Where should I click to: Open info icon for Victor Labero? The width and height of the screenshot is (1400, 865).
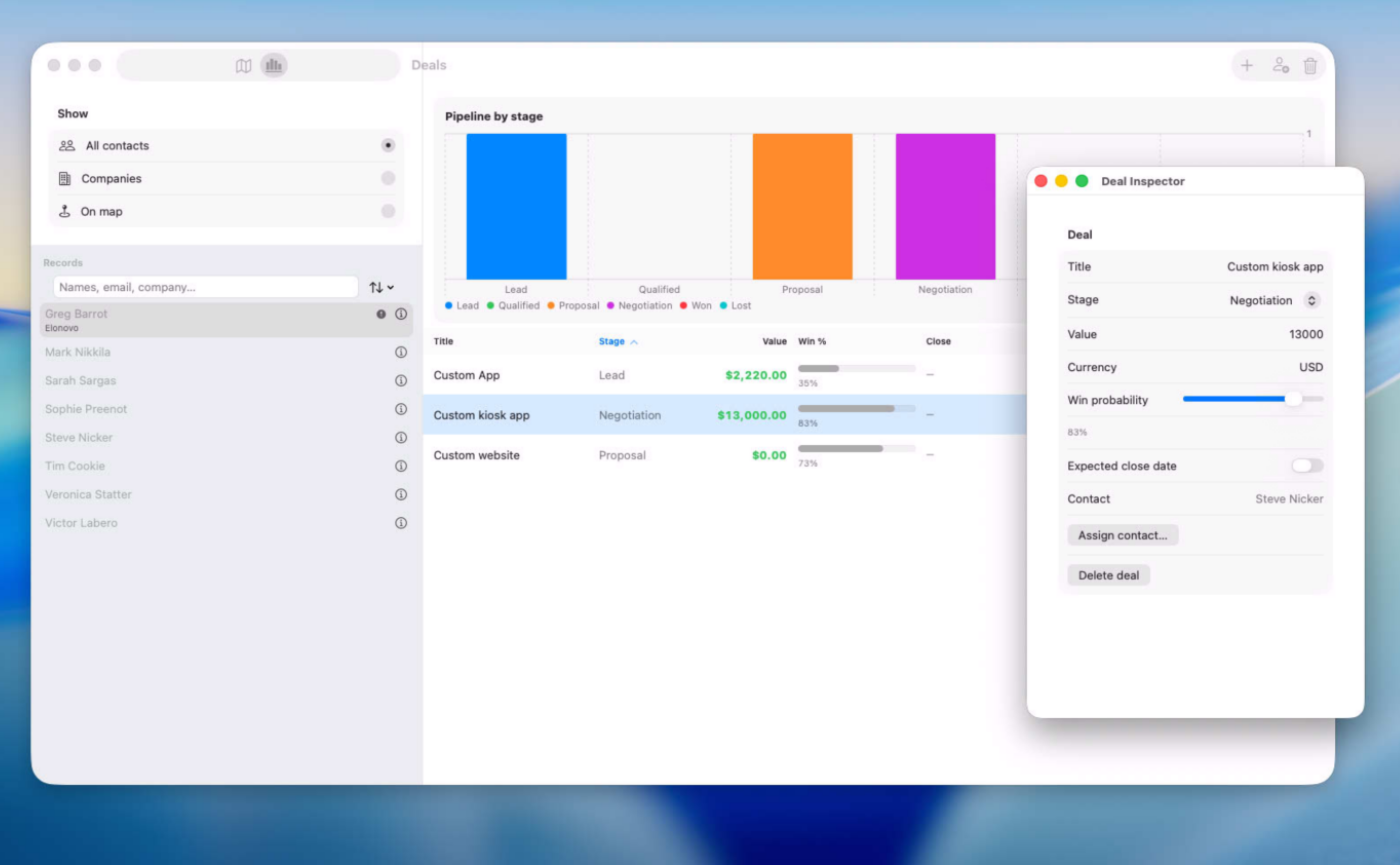[x=401, y=523]
